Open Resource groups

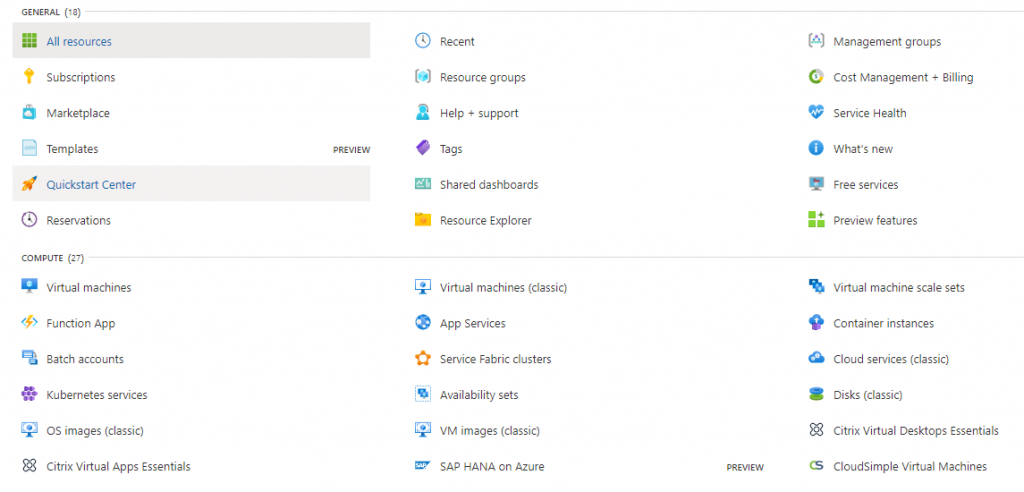(483, 77)
